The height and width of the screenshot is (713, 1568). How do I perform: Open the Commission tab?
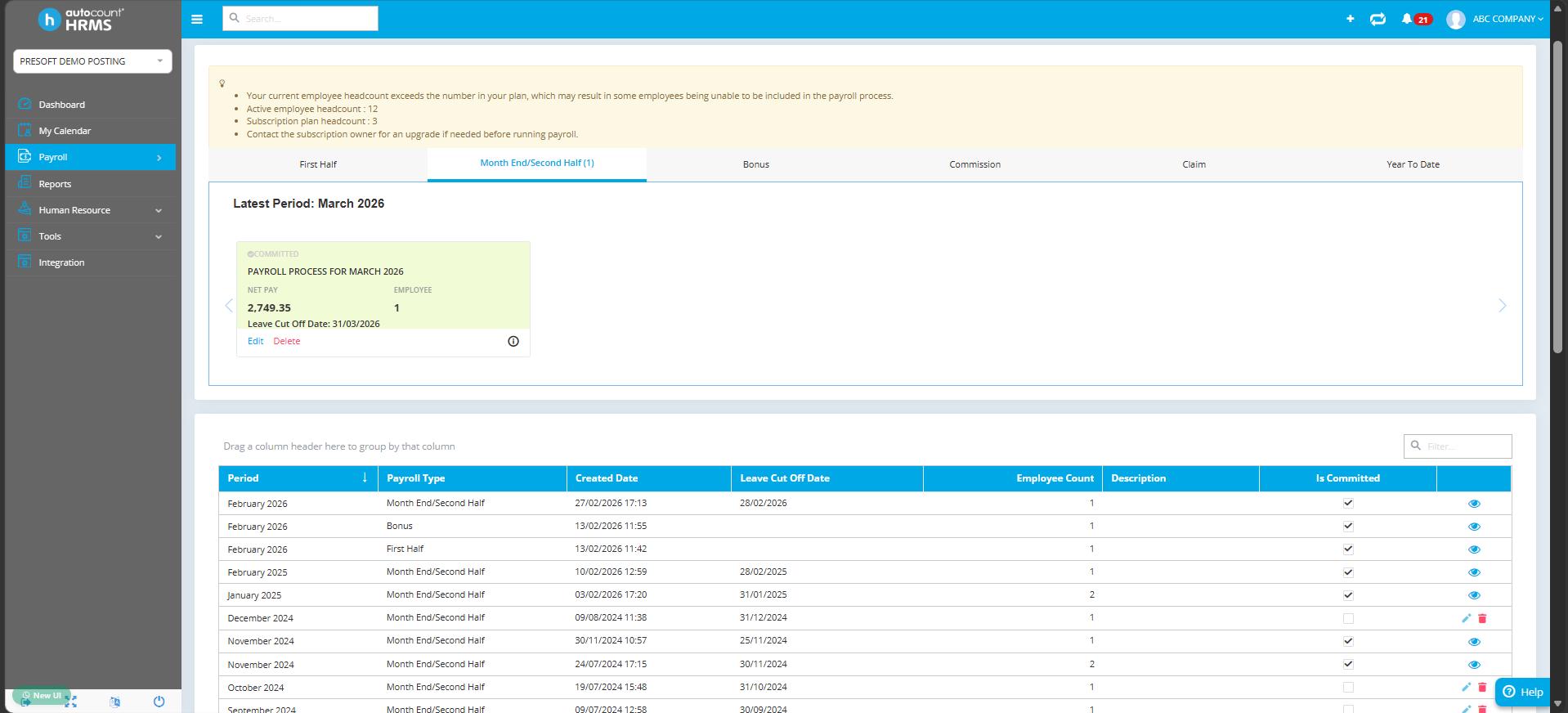[975, 164]
